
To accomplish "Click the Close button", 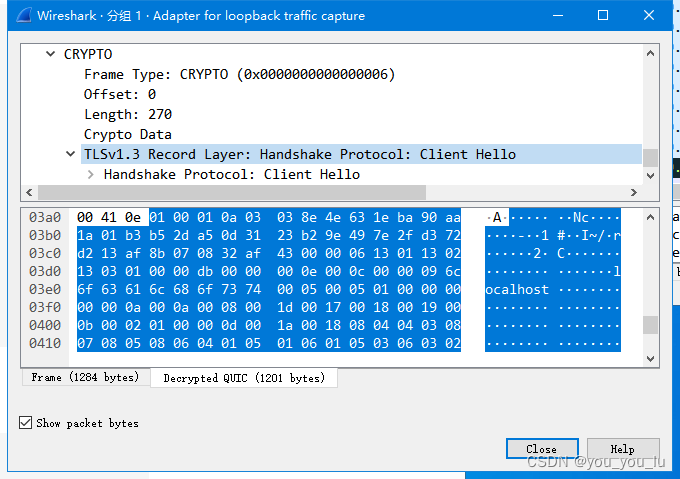I will (542, 449).
